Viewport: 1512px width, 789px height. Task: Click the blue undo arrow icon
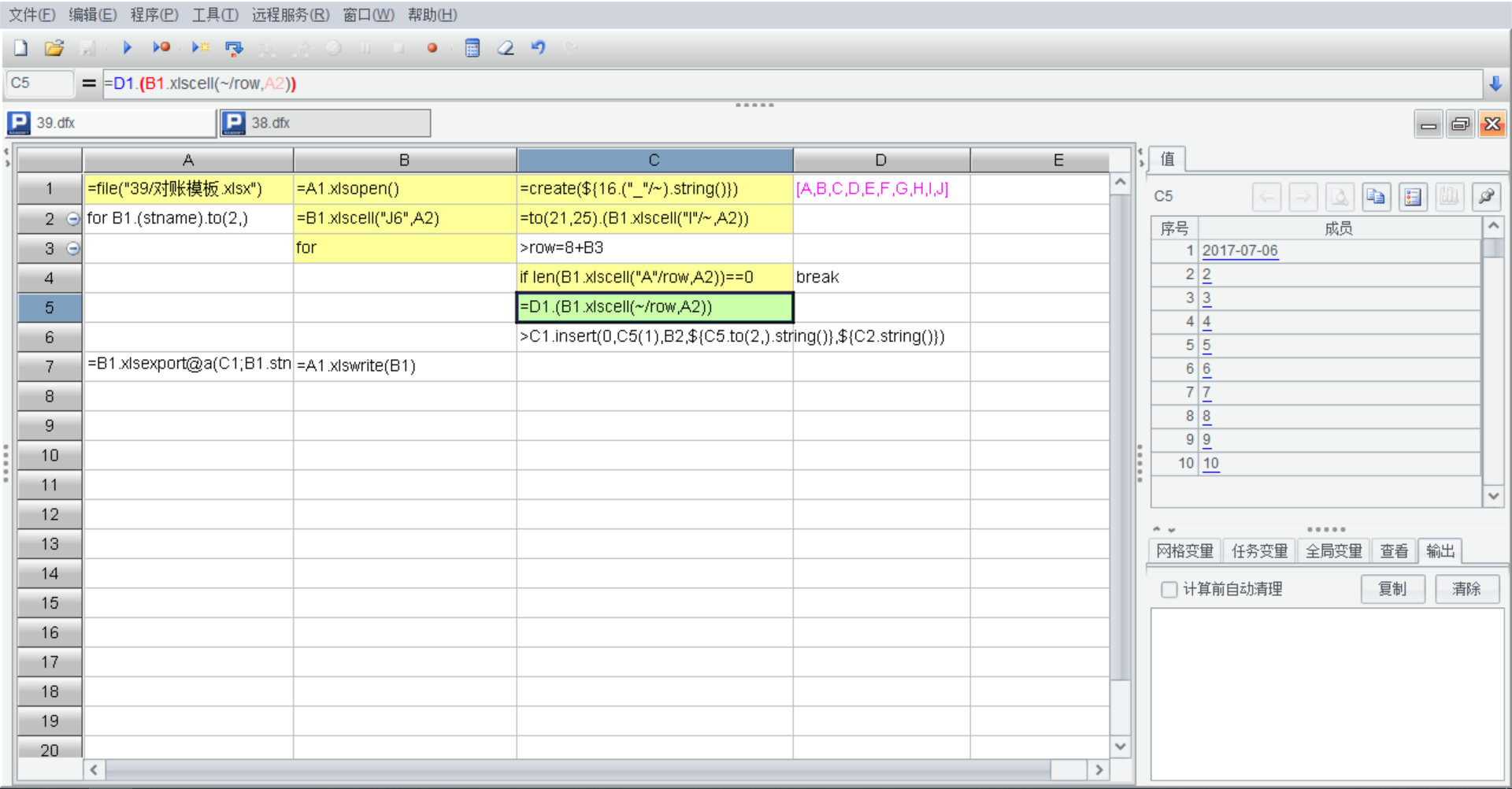point(539,48)
